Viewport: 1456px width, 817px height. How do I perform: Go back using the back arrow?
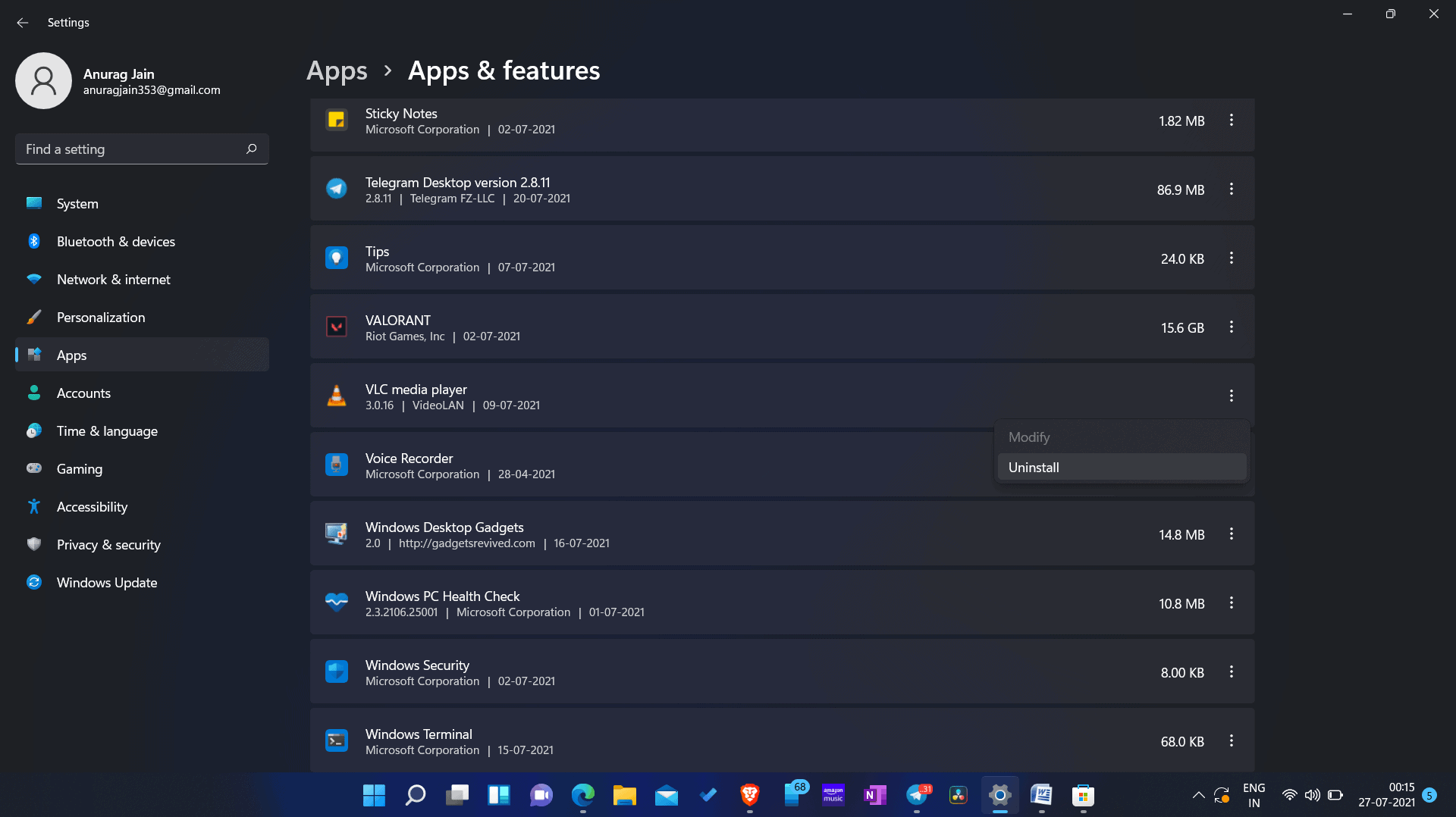[x=22, y=22]
